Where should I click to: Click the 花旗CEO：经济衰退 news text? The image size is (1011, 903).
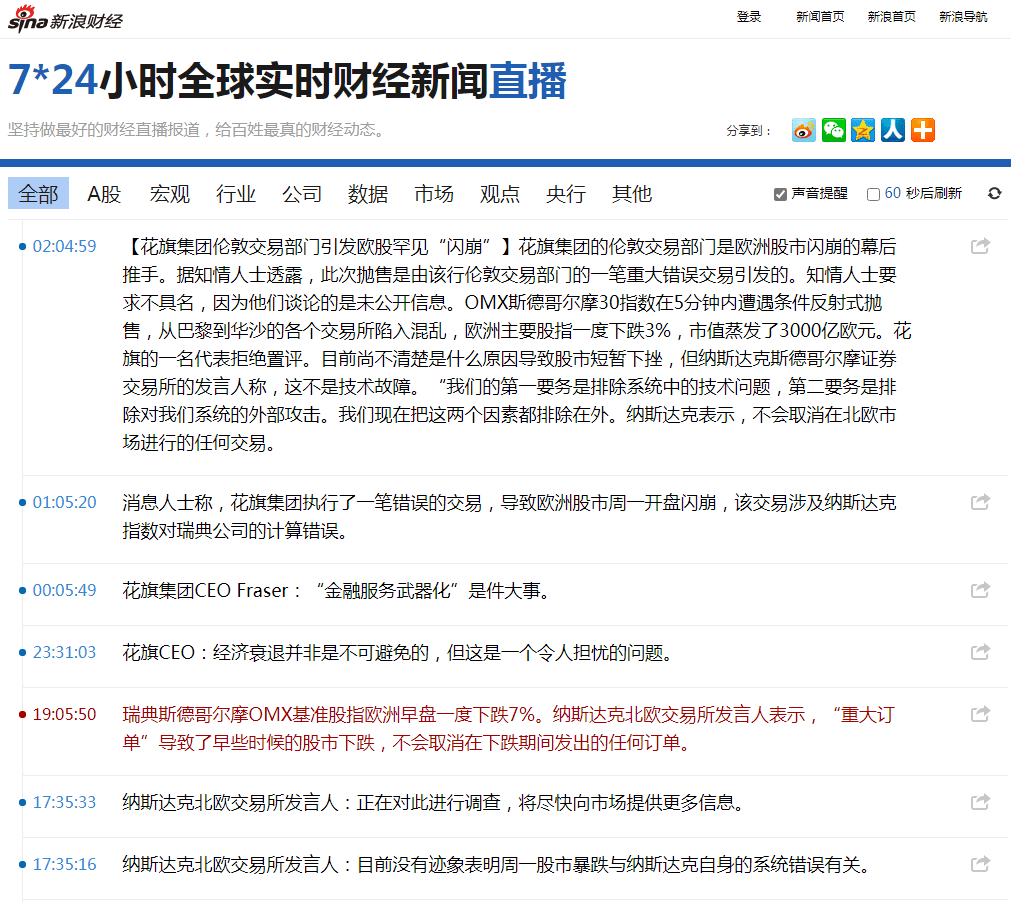398,653
